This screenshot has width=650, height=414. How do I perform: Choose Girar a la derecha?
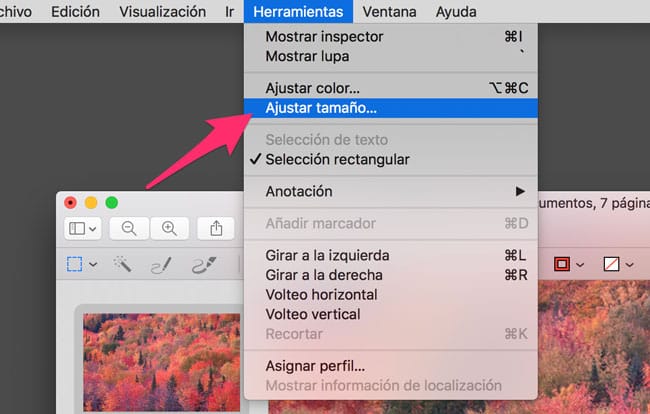[390, 275]
